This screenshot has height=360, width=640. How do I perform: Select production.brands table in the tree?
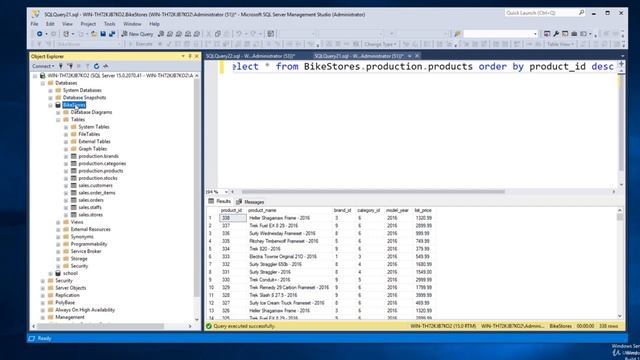(98, 156)
